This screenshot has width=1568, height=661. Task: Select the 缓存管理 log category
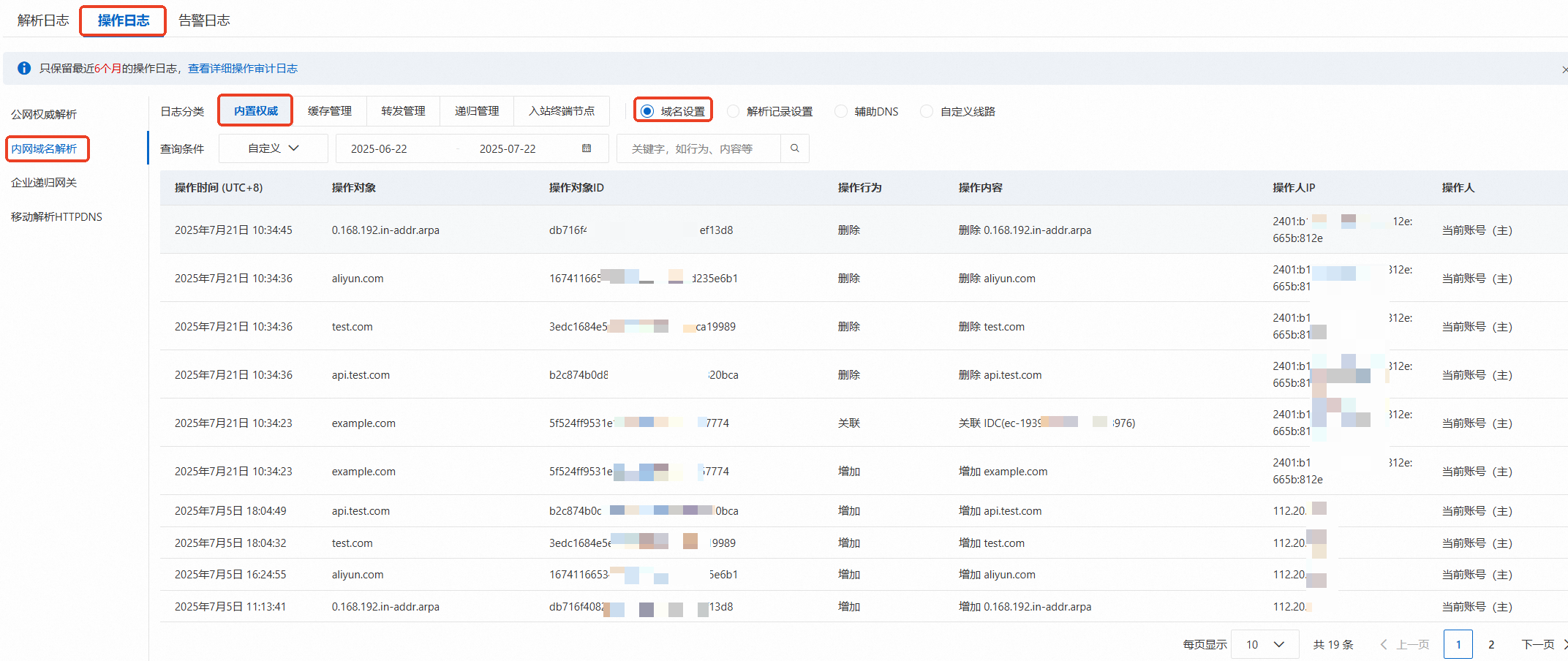click(x=330, y=111)
